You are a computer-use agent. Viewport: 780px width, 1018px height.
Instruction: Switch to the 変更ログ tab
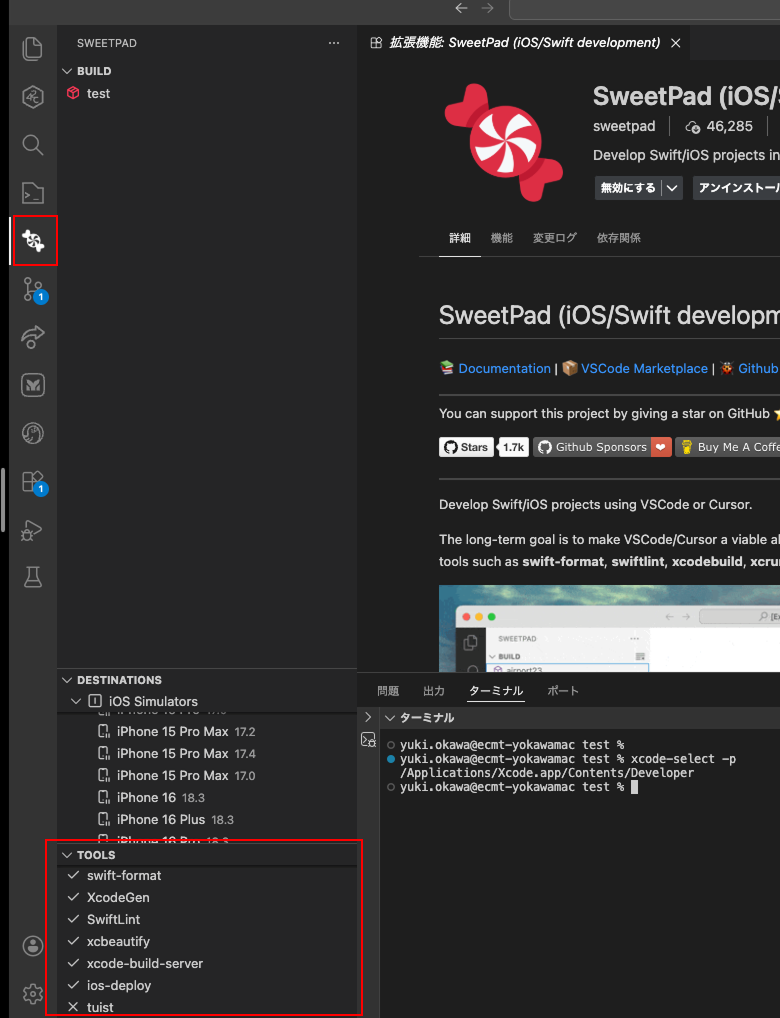point(554,238)
